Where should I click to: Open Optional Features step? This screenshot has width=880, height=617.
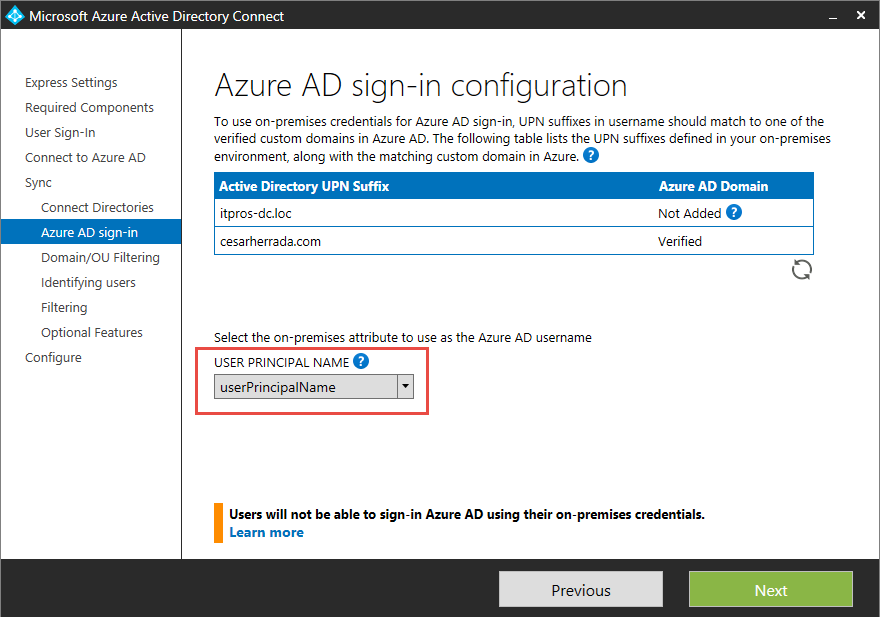click(92, 333)
